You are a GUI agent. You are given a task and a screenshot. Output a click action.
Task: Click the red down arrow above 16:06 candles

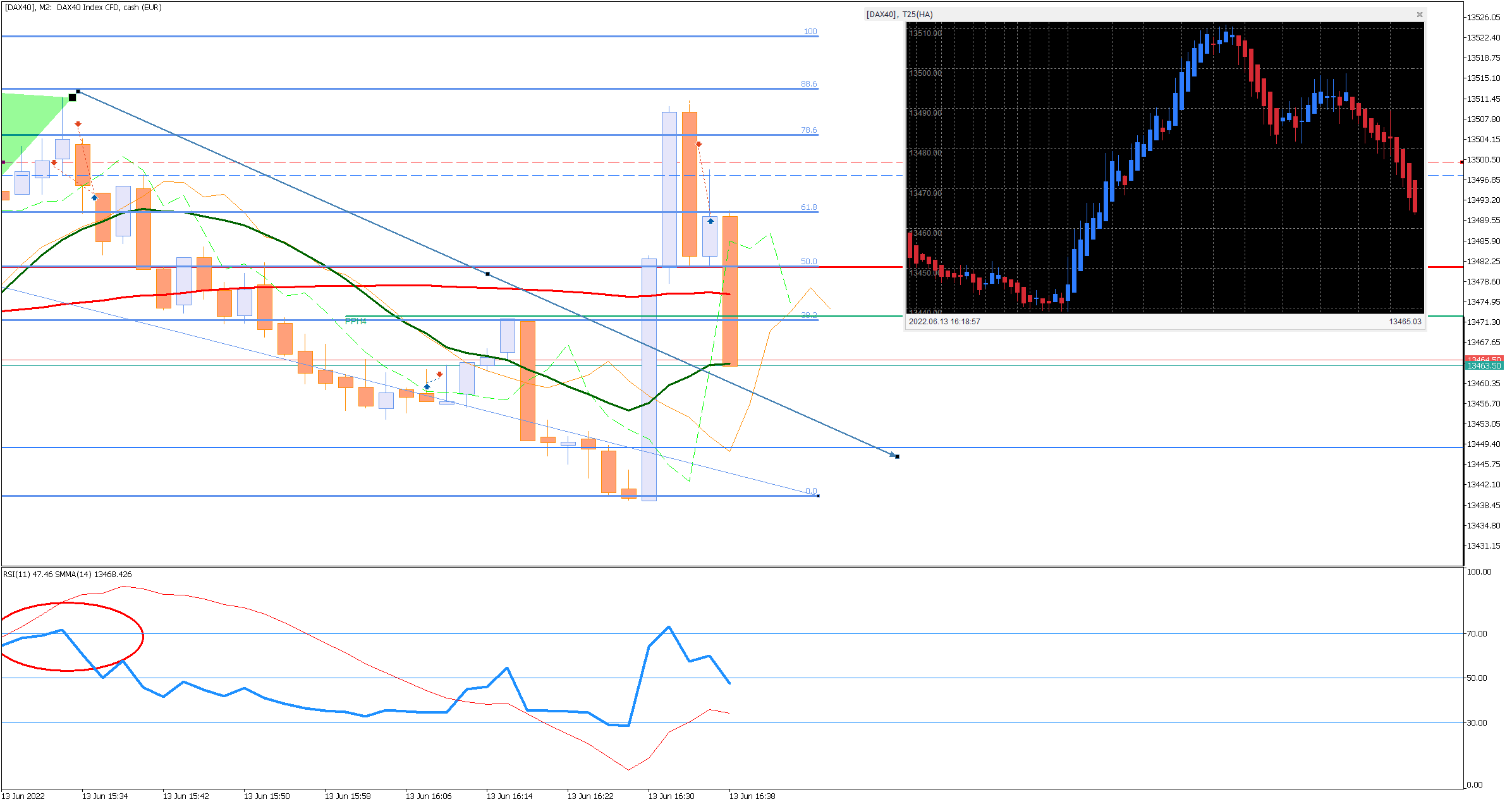click(x=439, y=374)
